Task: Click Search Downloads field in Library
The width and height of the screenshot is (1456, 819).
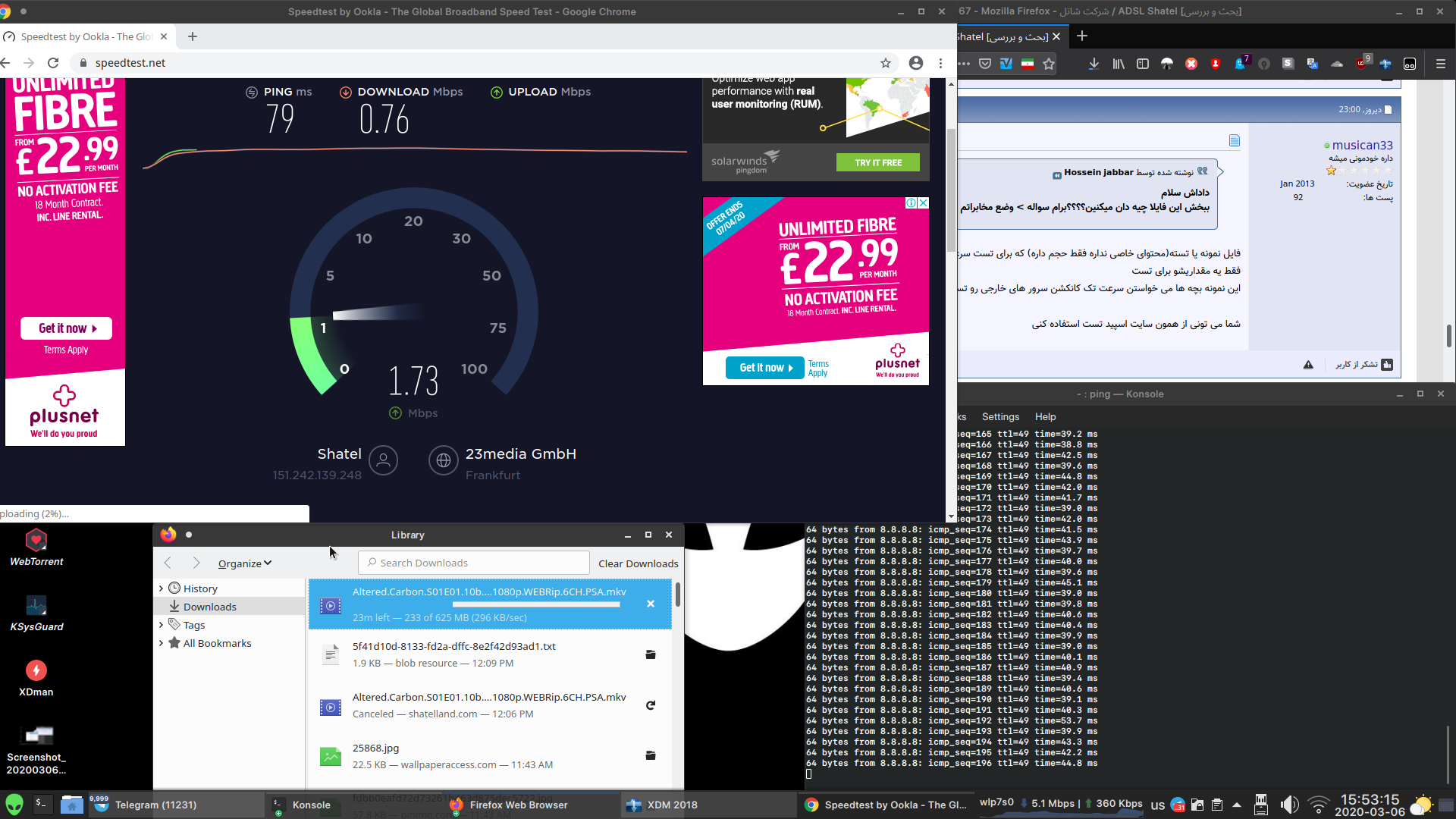Action: (x=474, y=563)
